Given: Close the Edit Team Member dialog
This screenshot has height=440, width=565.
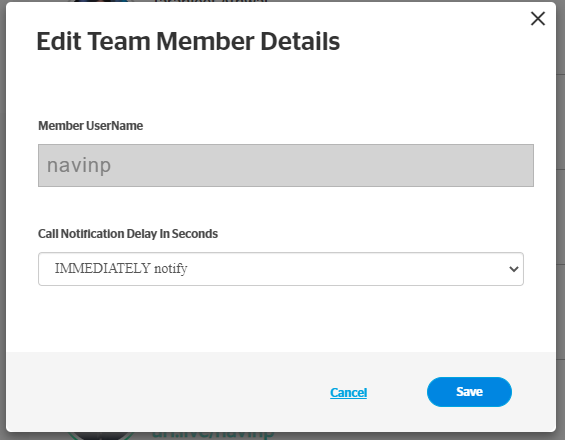Looking at the screenshot, I should (x=538, y=18).
